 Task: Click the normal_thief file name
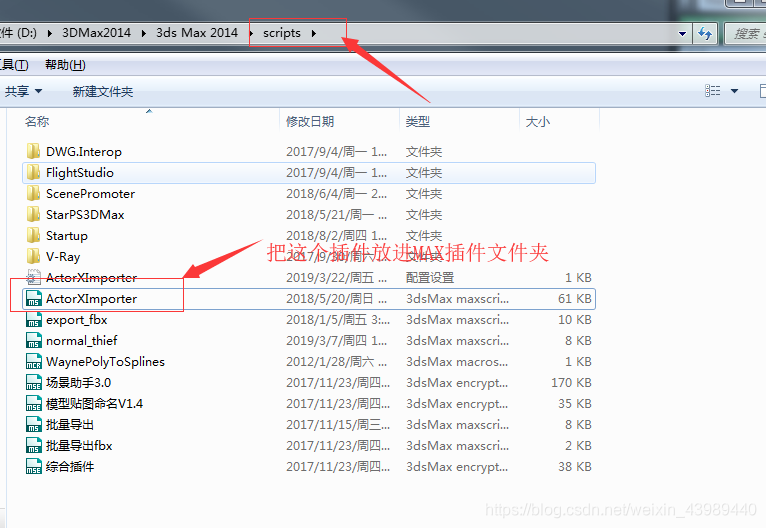coord(82,340)
